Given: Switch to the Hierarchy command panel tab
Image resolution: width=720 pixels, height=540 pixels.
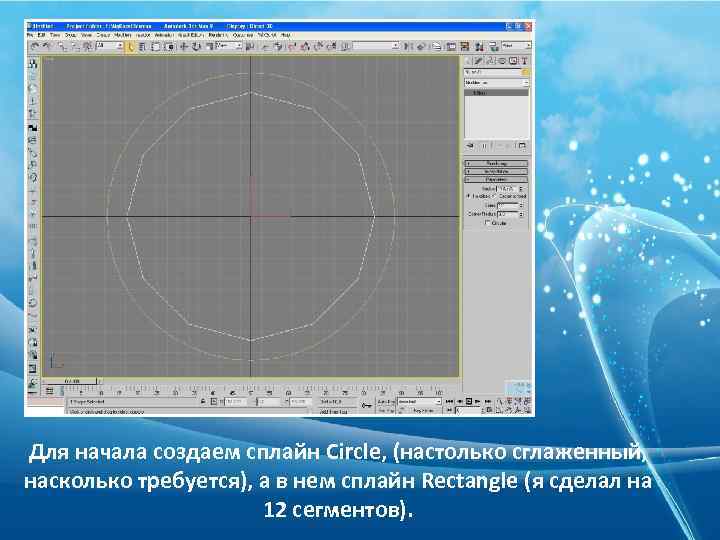Looking at the screenshot, I should (x=490, y=60).
